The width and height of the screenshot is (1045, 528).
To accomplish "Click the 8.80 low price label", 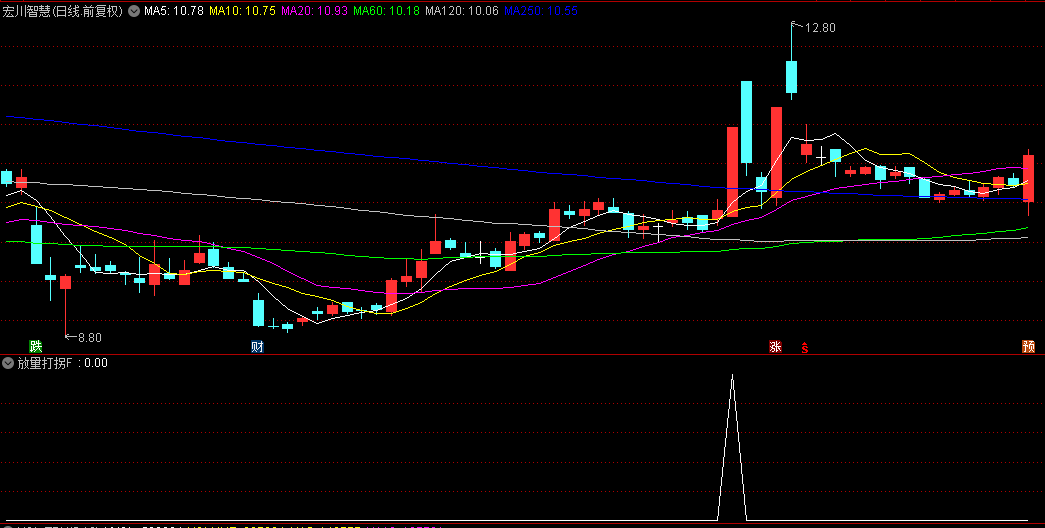I will point(90,338).
